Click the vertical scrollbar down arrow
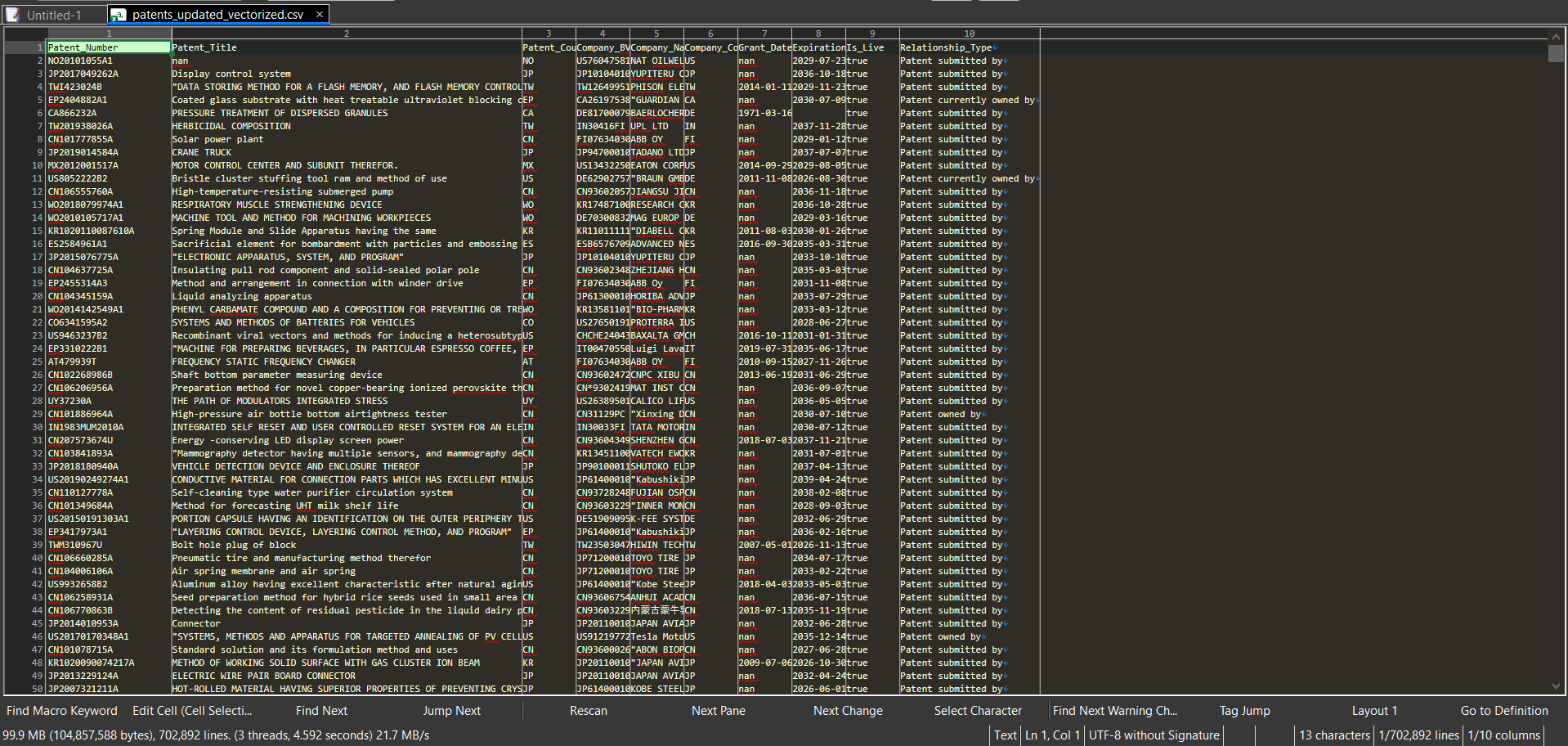 (1555, 687)
